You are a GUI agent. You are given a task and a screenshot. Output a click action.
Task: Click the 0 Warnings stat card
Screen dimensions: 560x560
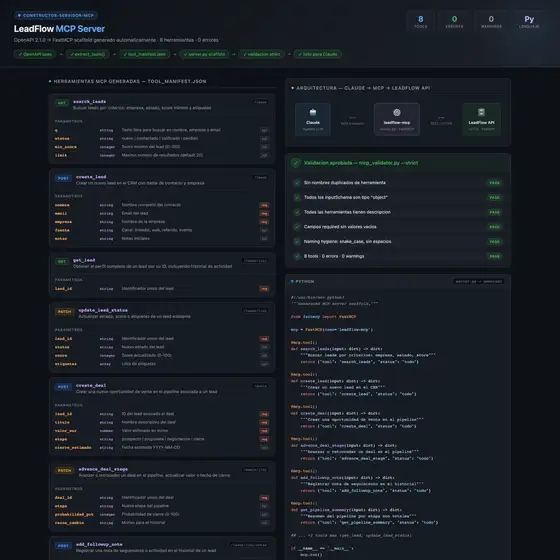pos(491,21)
